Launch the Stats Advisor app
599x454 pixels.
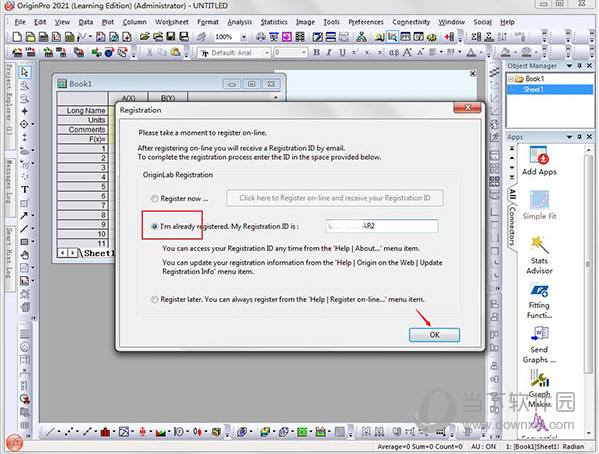click(539, 255)
